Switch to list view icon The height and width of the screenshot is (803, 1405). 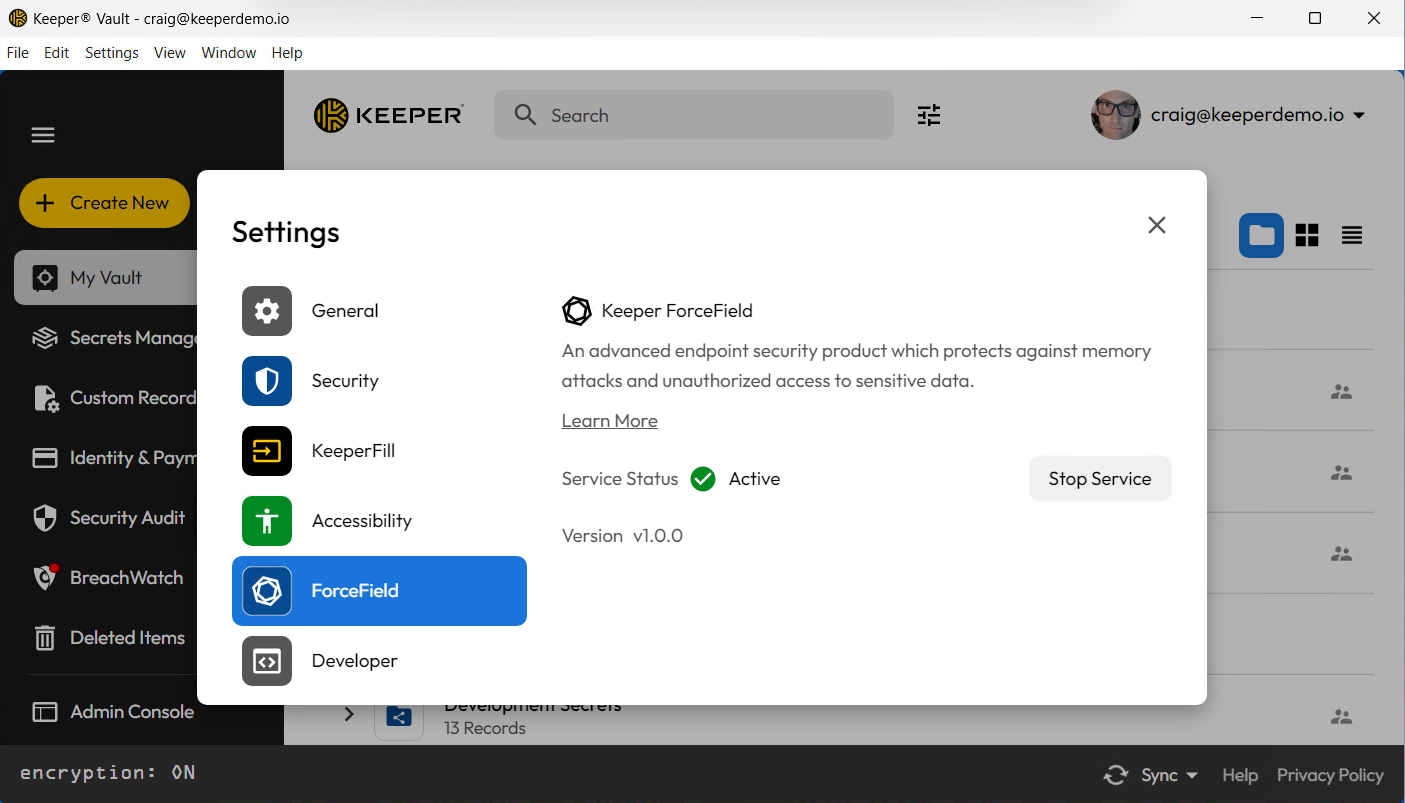pos(1351,235)
